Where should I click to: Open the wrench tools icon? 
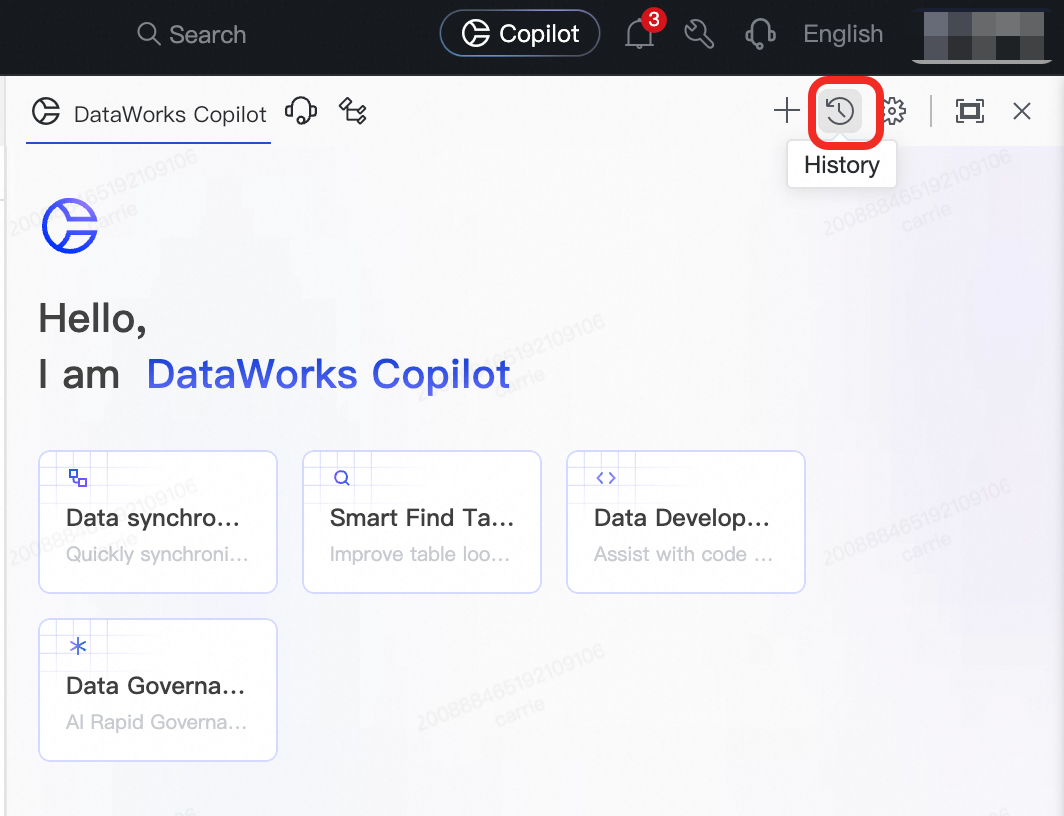point(699,34)
